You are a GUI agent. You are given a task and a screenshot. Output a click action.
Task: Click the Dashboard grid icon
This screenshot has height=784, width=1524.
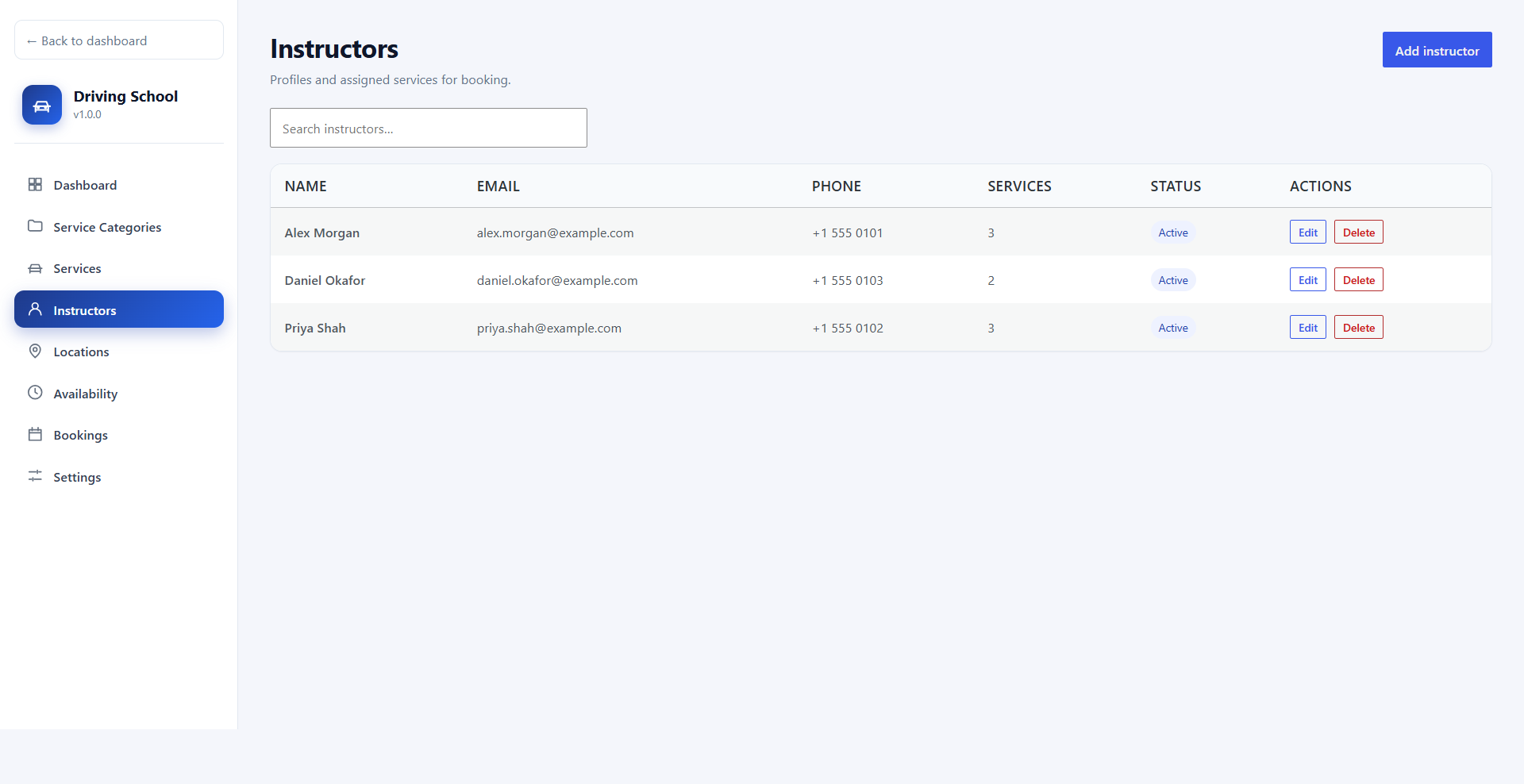tap(35, 184)
